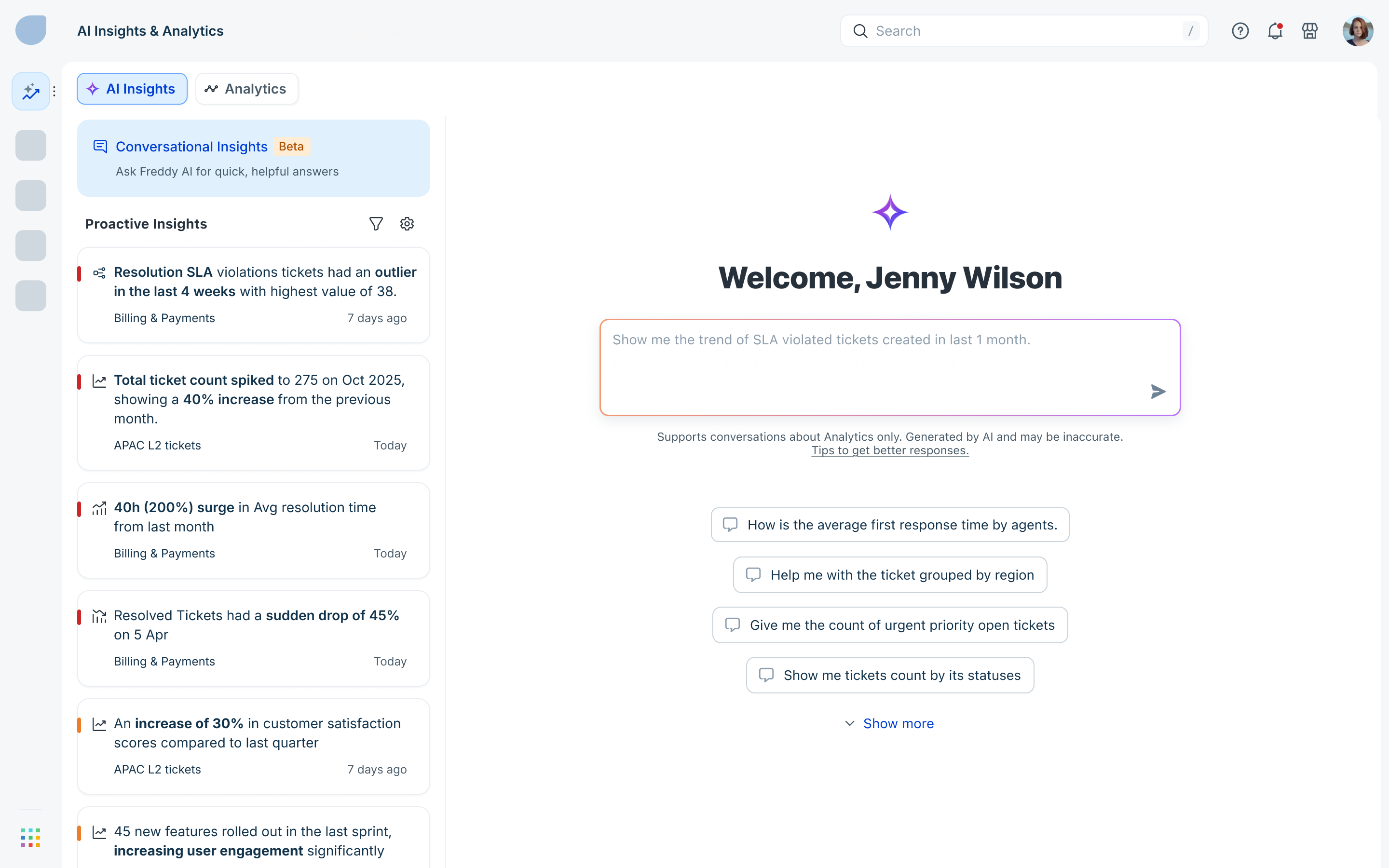This screenshot has height=868, width=1389.
Task: Switch to the Analytics tab
Action: (246, 89)
